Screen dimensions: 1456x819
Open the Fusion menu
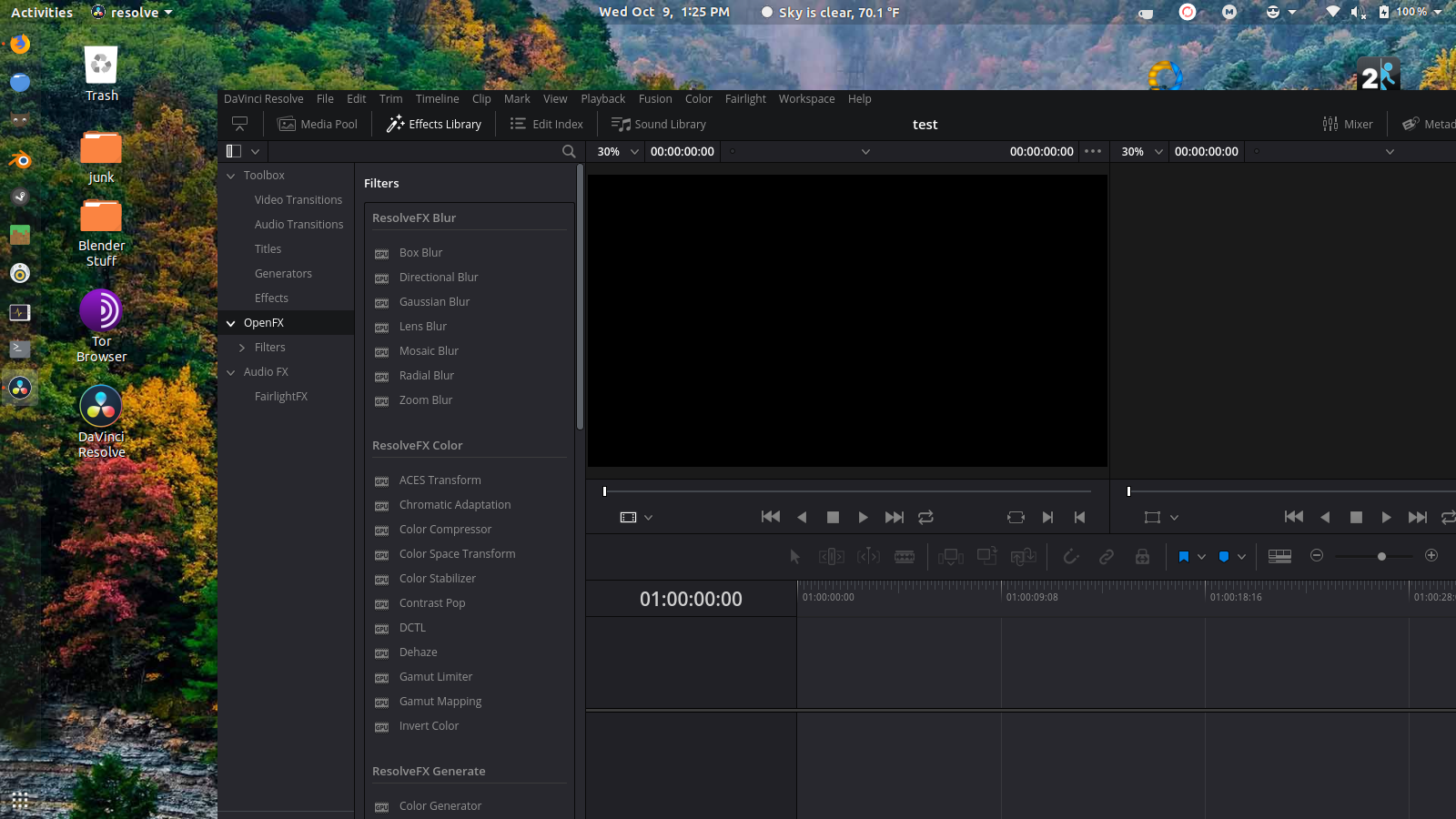[x=655, y=99]
